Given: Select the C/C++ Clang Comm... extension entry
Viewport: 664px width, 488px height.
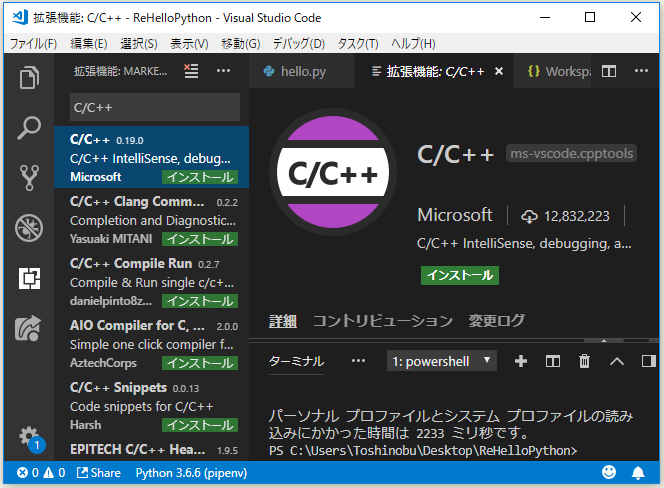Looking at the screenshot, I should pyautogui.click(x=152, y=219).
